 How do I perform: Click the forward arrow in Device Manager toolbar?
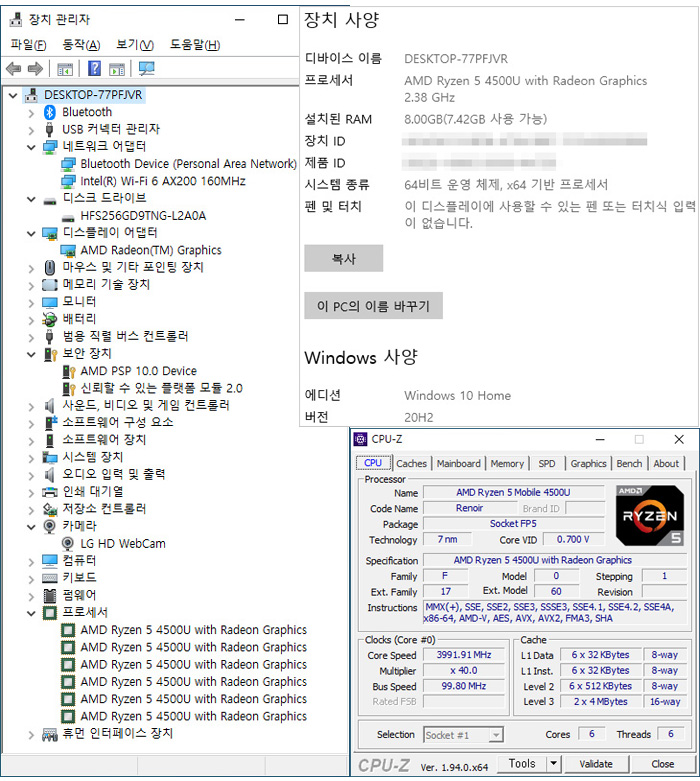click(35, 69)
